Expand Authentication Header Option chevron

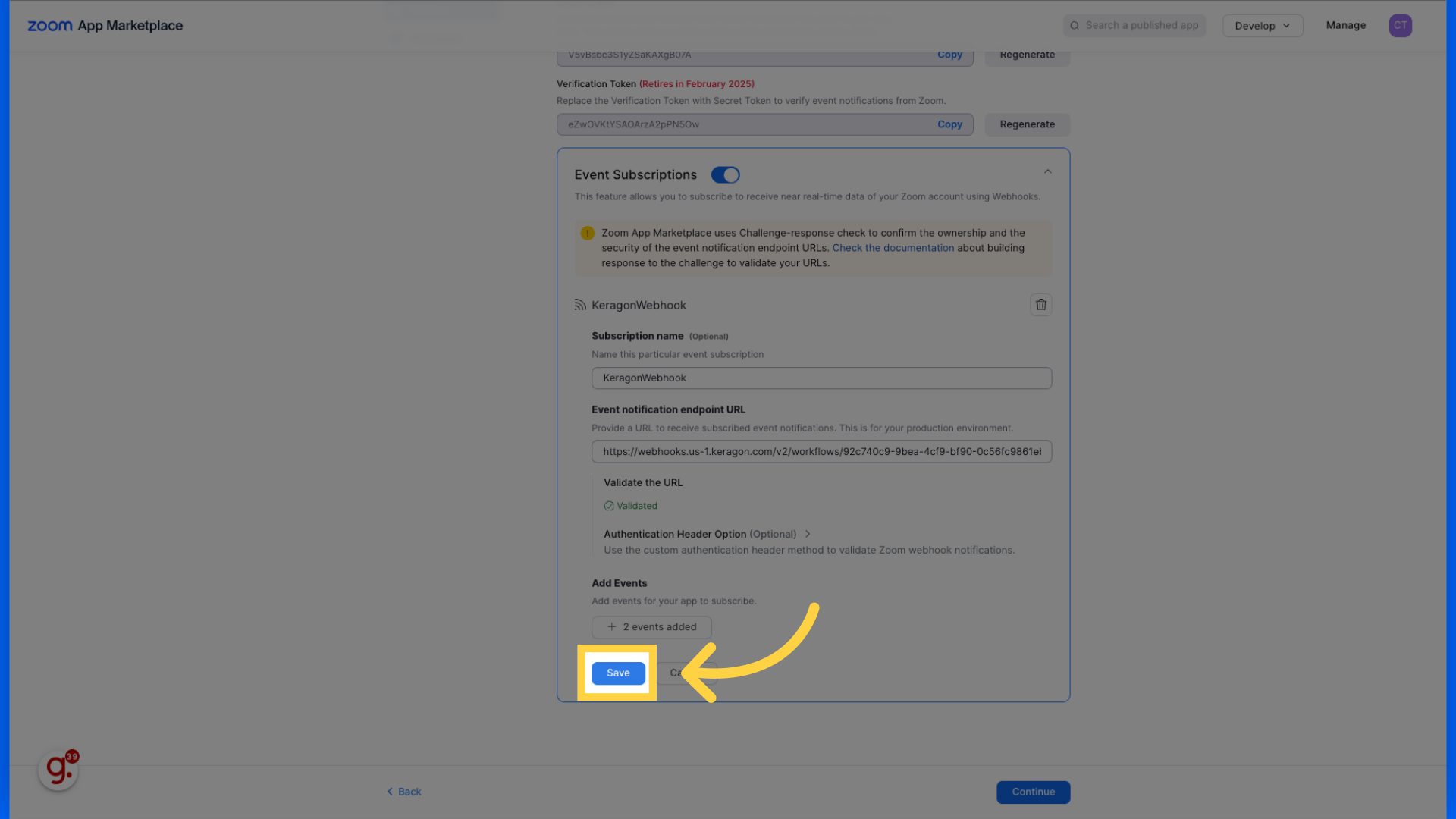click(x=808, y=534)
